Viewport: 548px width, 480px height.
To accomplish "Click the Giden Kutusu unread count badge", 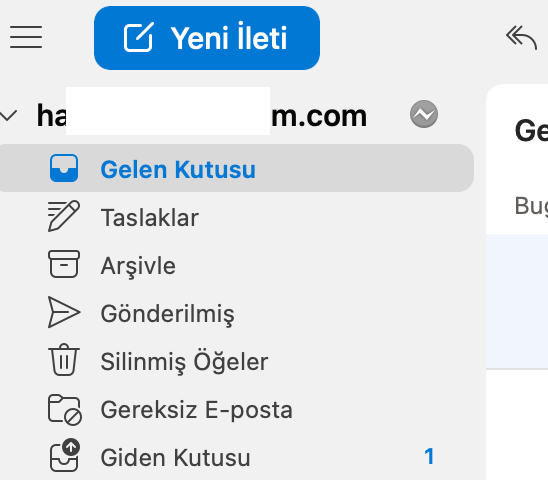I will (429, 457).
